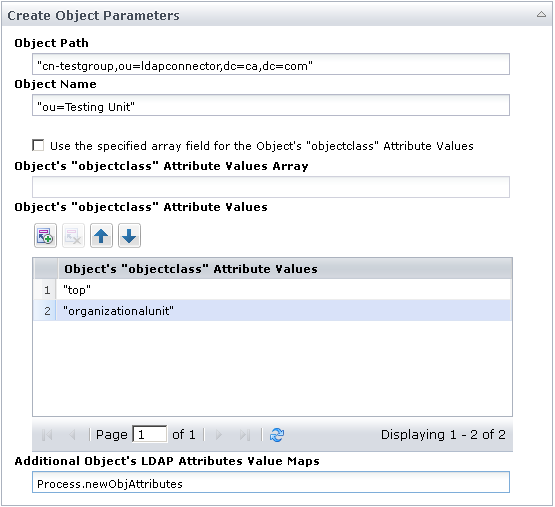The width and height of the screenshot is (555, 507).
Task: Go to the next page
Action: pos(219,434)
